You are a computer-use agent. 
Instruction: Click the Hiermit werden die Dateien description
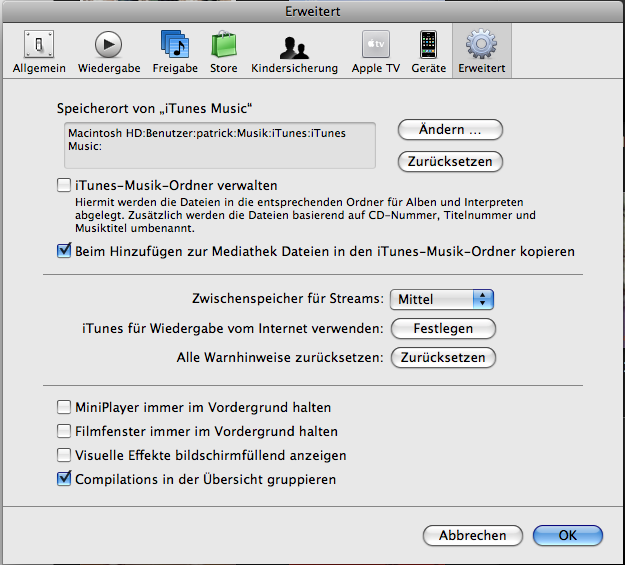(305, 215)
